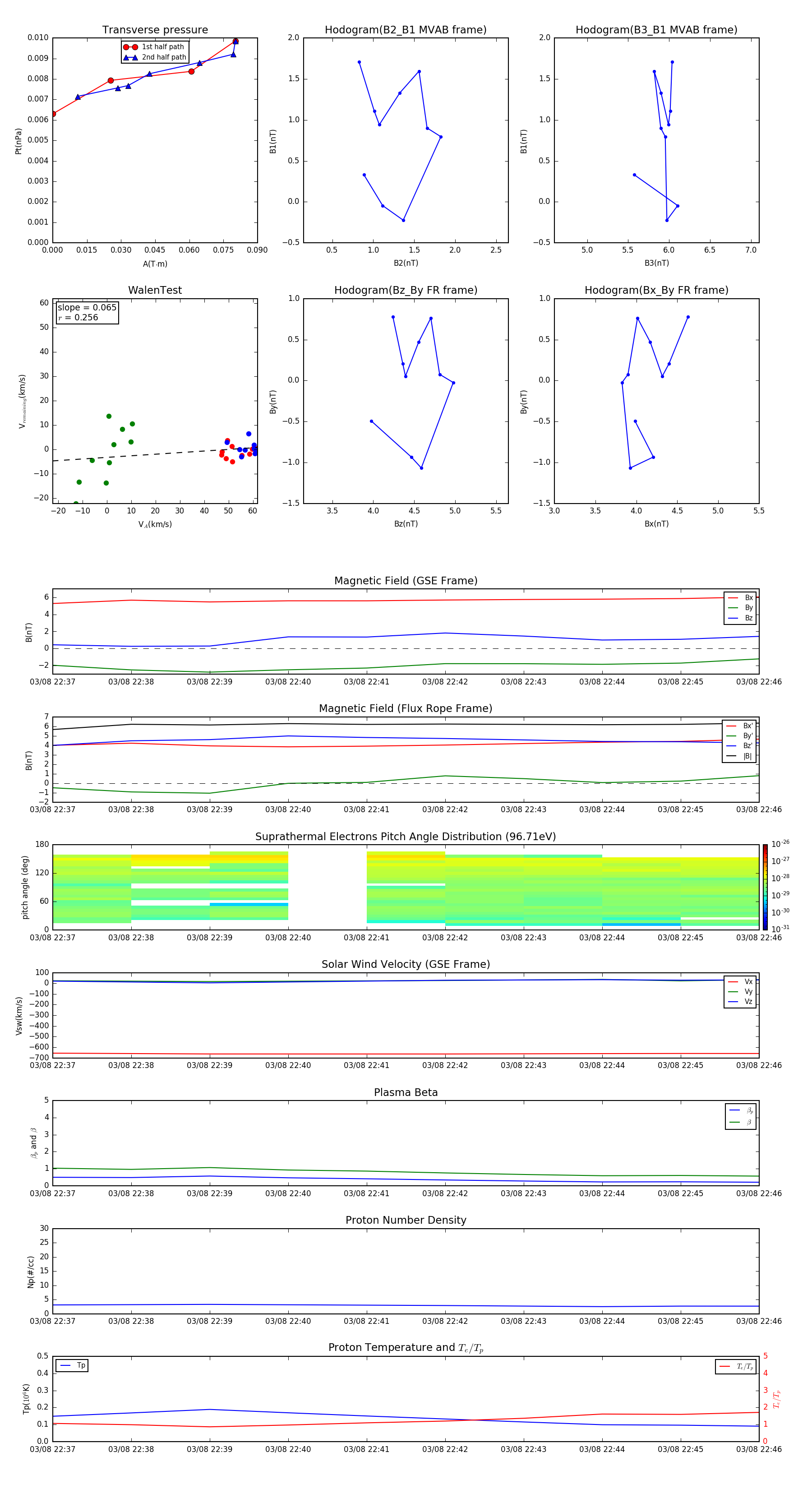Image resolution: width=812 pixels, height=1489 pixels.
Task: Click the 'VA(km/s)' x-axis label
Action: pos(155,524)
